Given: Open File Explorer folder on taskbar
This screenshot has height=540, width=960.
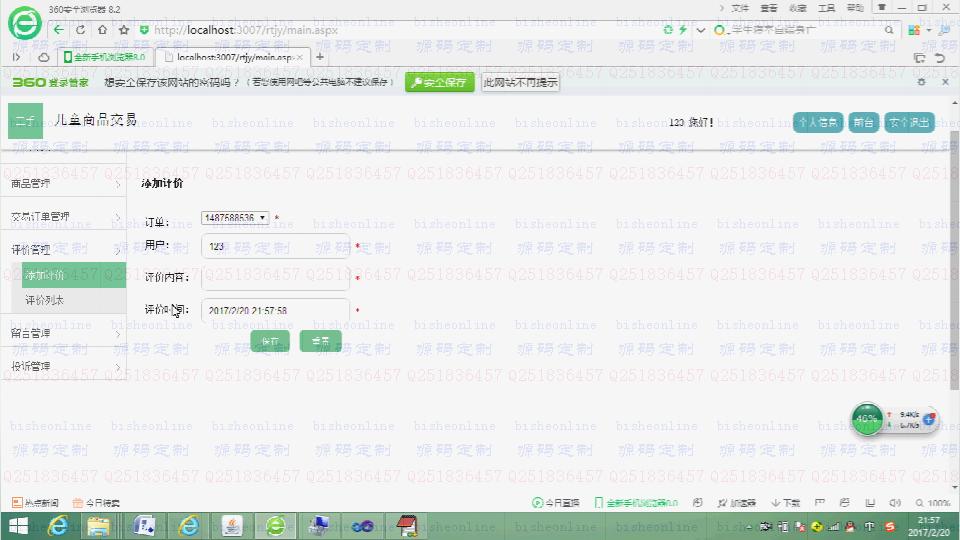Looking at the screenshot, I should point(98,526).
